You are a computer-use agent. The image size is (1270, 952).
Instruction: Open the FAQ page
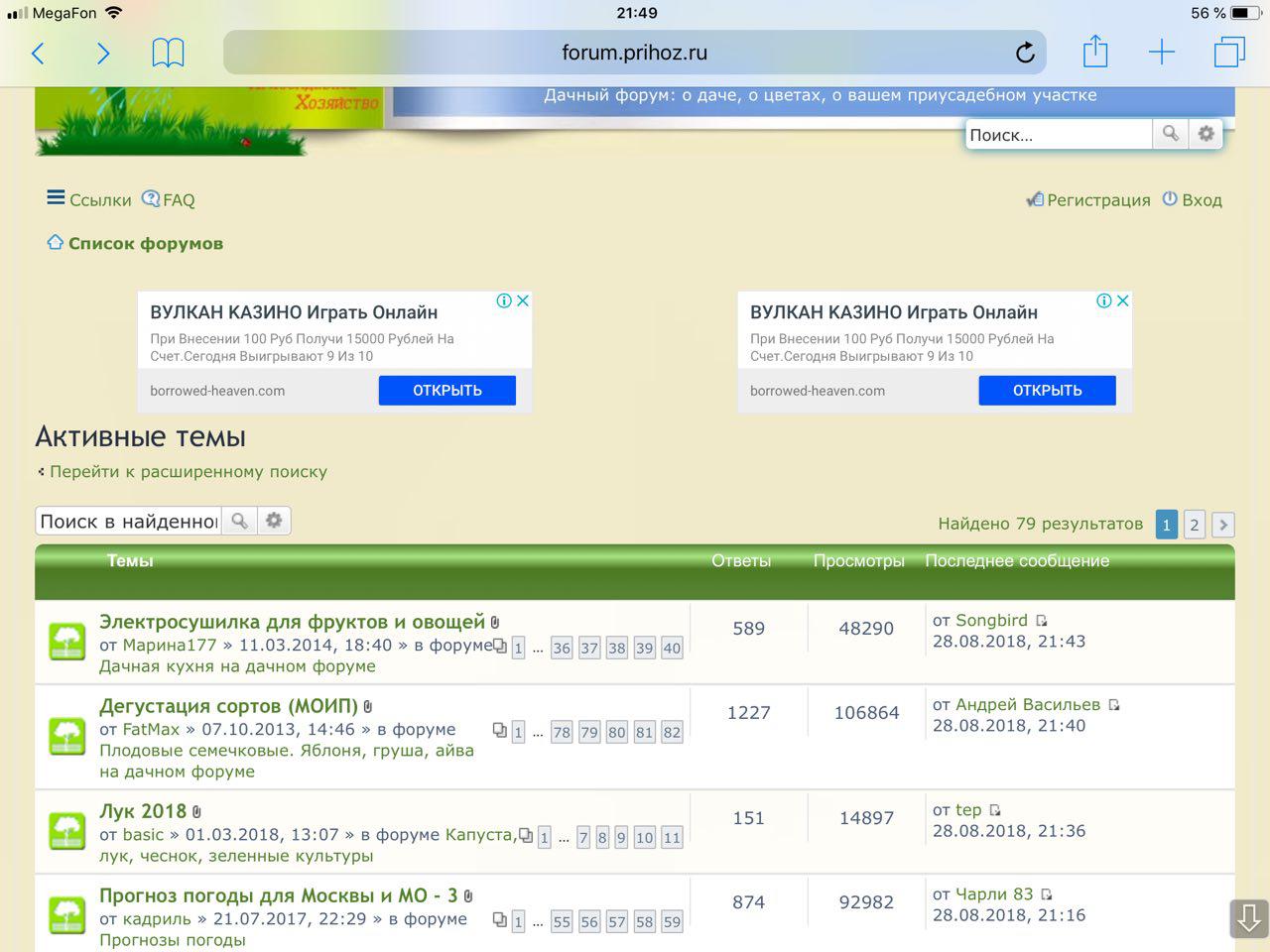click(169, 199)
